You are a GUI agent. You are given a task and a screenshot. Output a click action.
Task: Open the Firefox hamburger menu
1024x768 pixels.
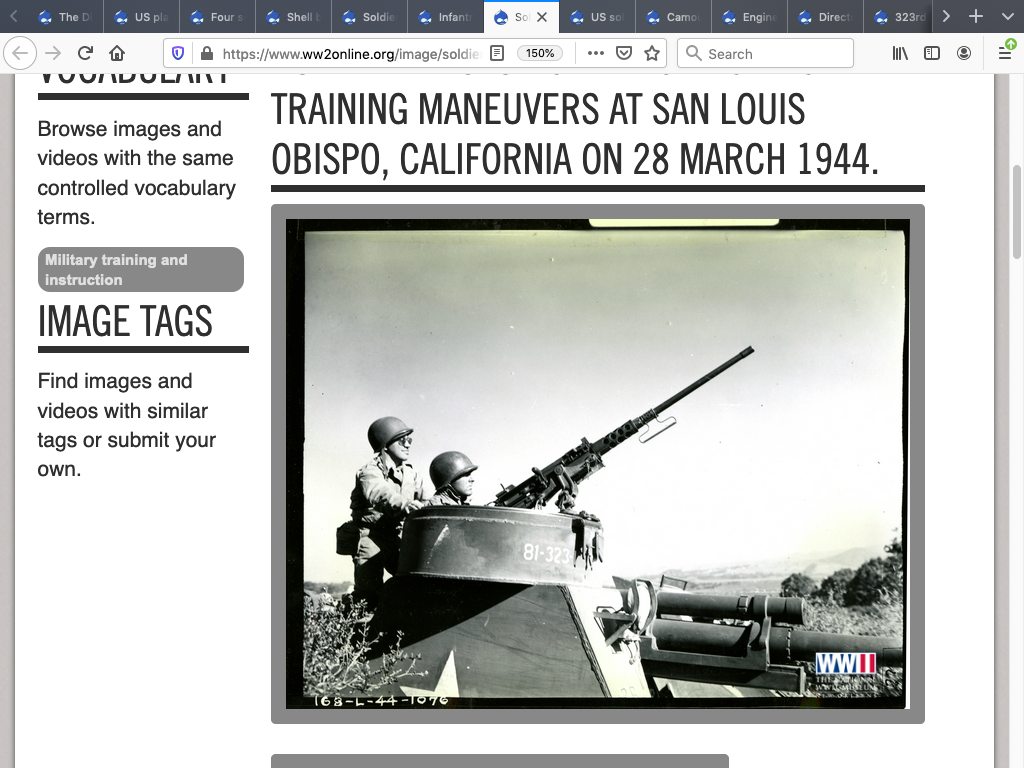tap(1005, 53)
